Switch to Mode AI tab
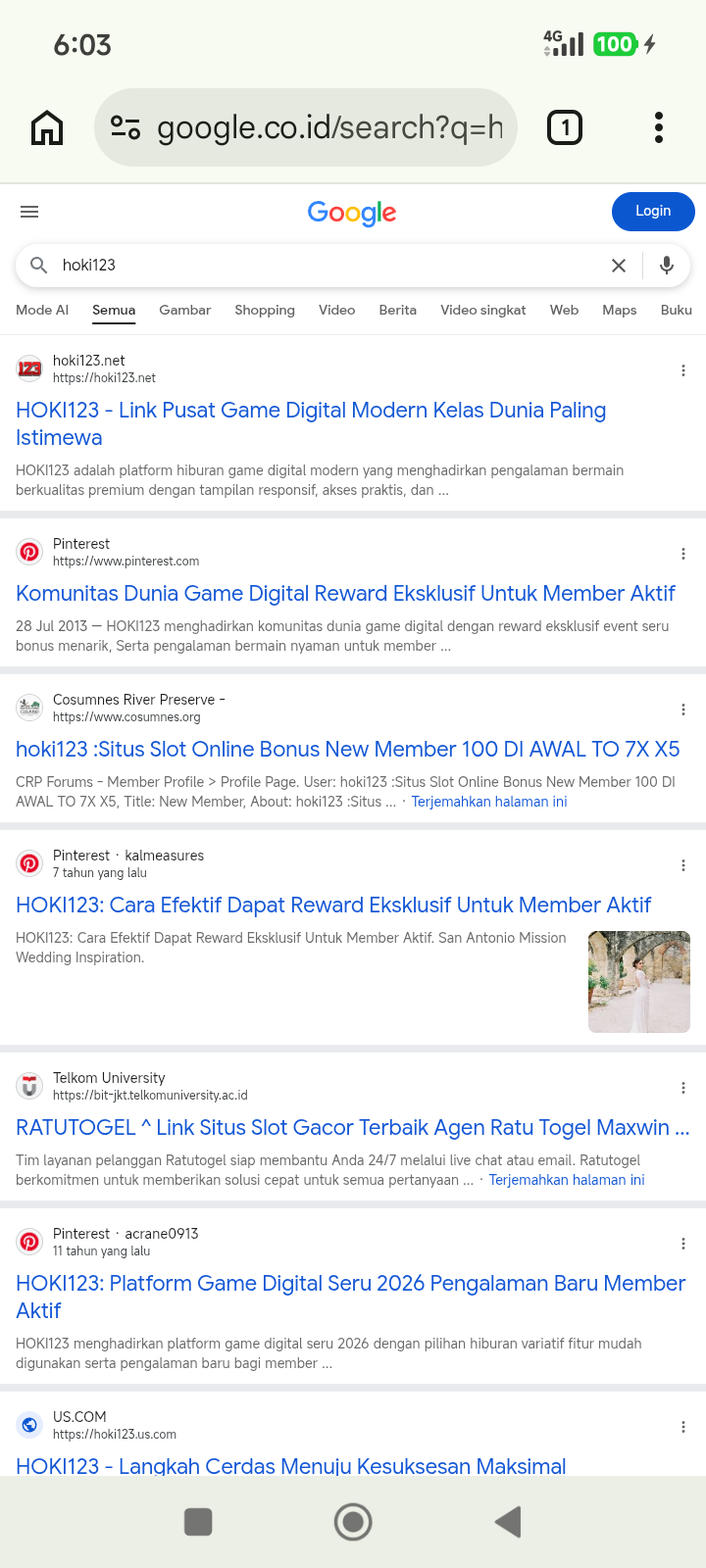This screenshot has height=1568, width=706. tap(42, 310)
